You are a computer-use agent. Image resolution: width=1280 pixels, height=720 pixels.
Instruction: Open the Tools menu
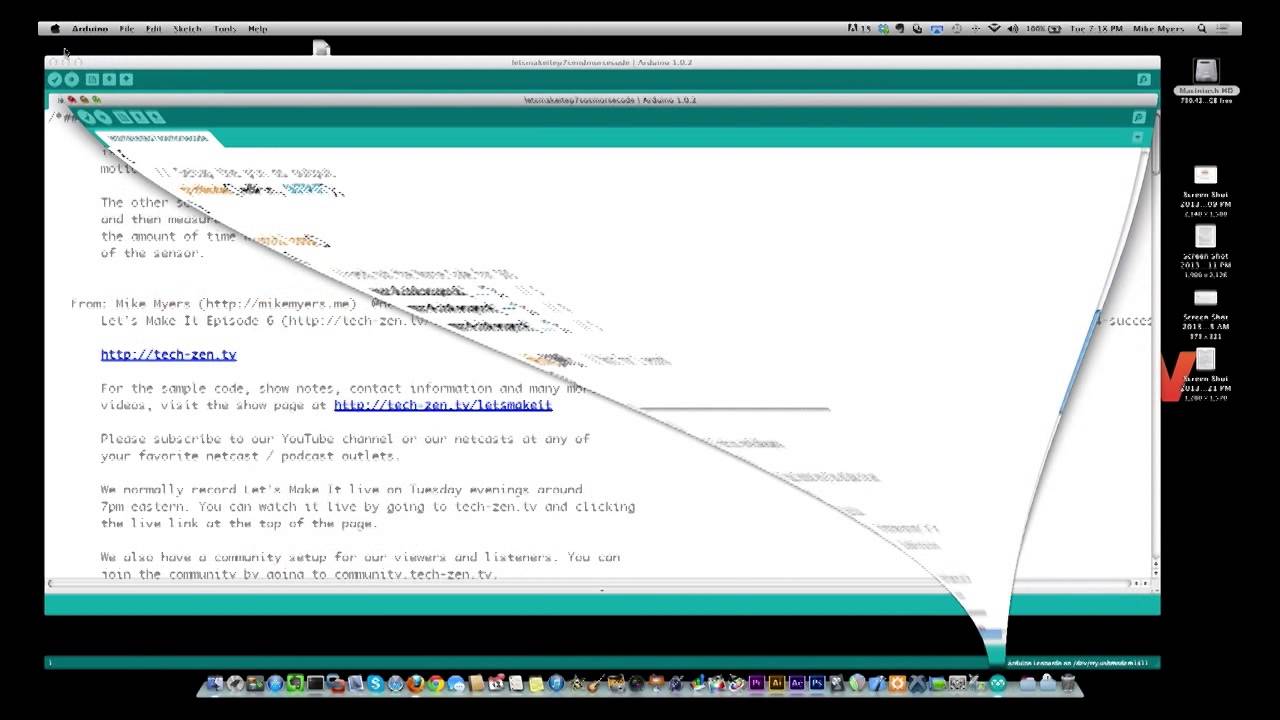[x=225, y=29]
